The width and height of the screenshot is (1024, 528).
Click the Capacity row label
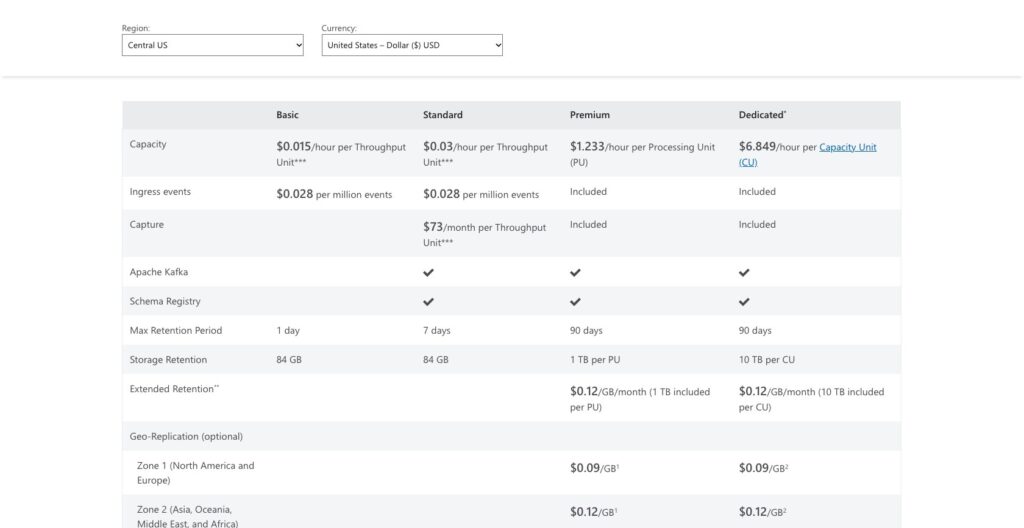[148, 144]
